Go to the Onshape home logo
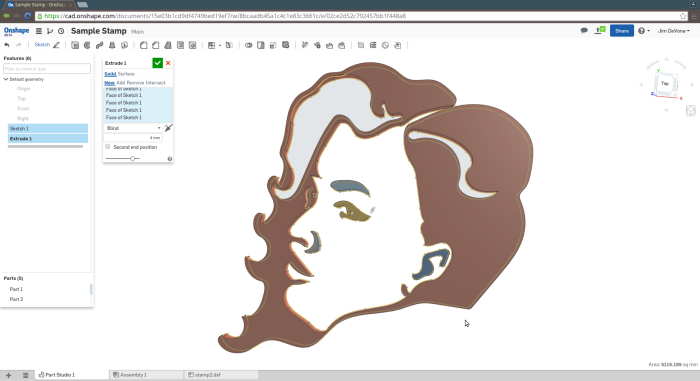This screenshot has height=381, width=700. pyautogui.click(x=17, y=31)
